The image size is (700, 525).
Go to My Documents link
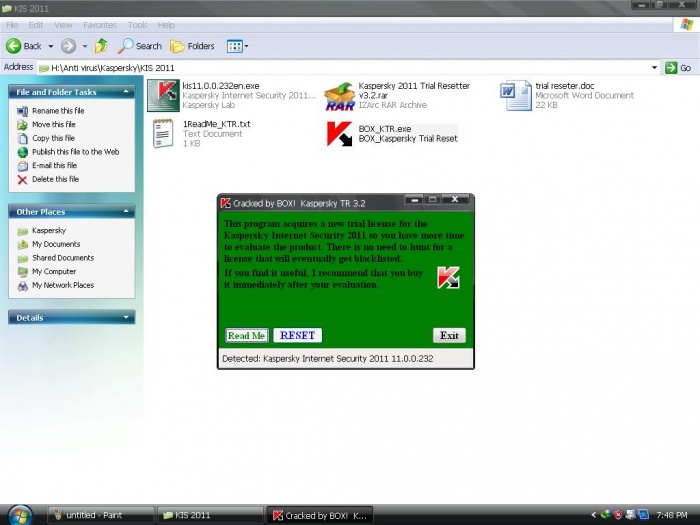coord(56,244)
